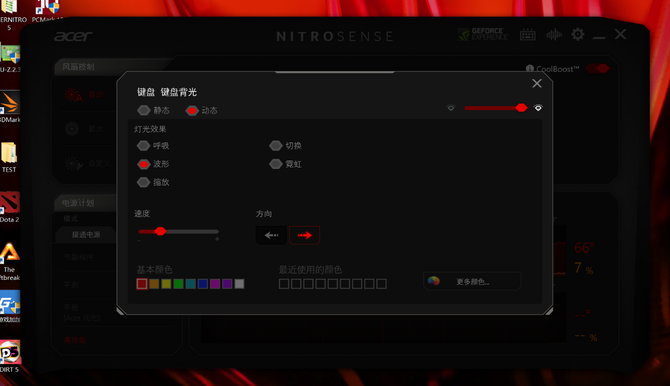Pick the blue basic color swatch
The image size is (670, 386).
pos(203,283)
